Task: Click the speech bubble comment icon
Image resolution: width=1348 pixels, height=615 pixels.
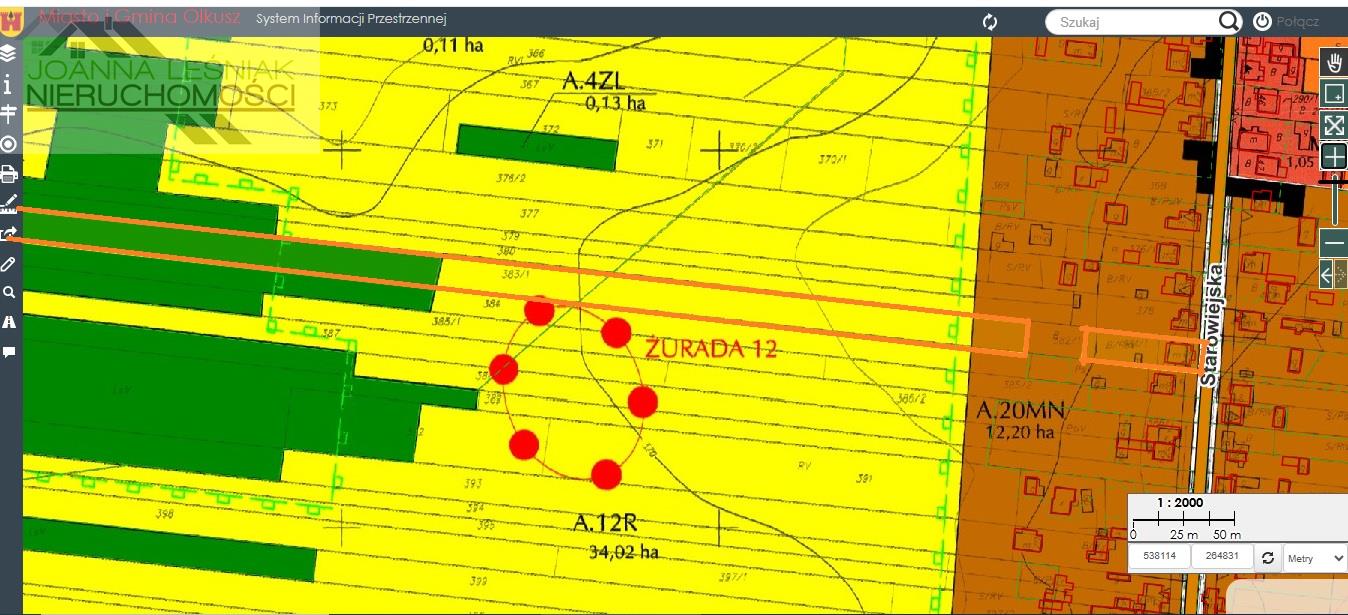Action: (x=9, y=352)
